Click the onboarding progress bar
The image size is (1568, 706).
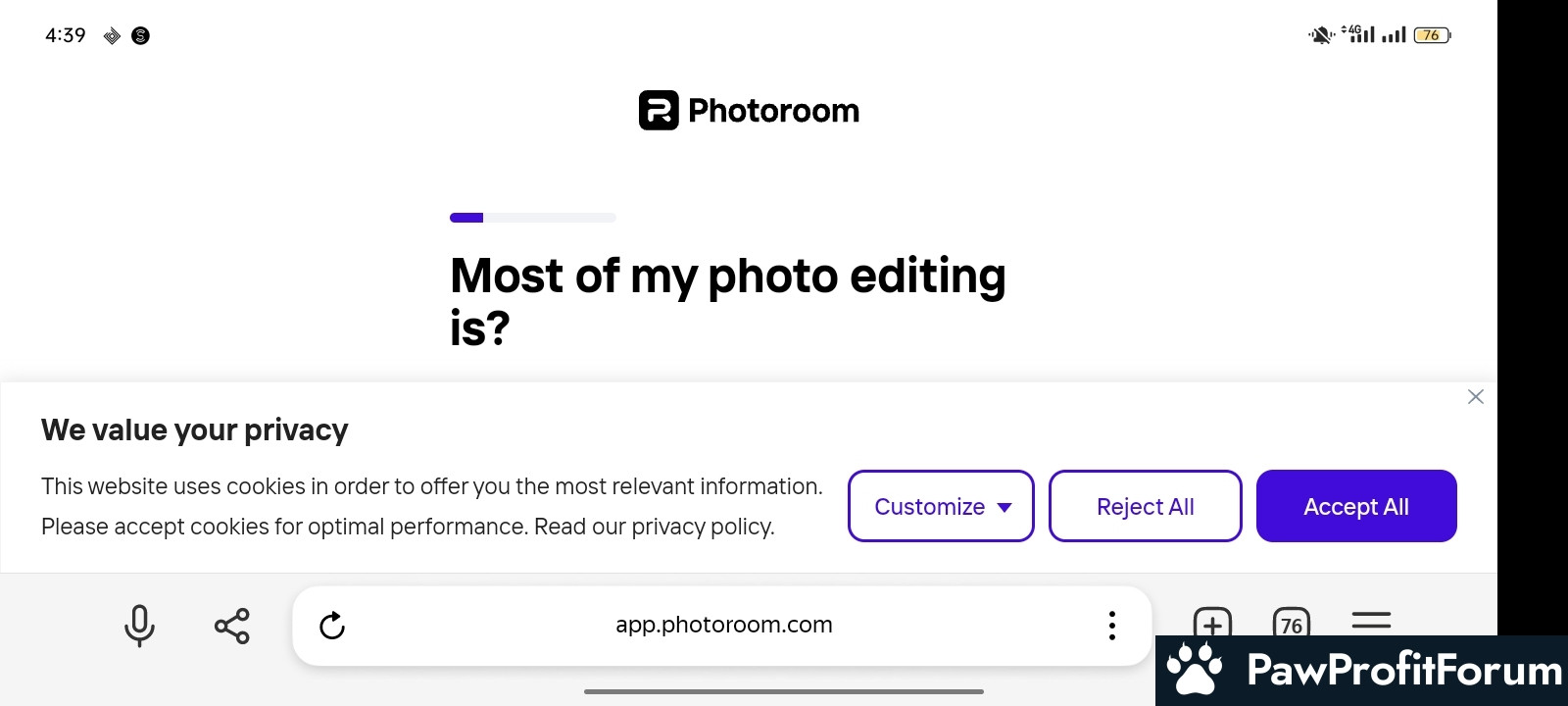click(533, 218)
